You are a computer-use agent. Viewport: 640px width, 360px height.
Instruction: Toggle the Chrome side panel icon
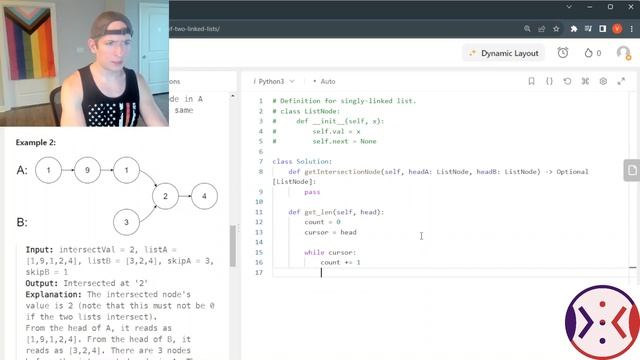pyautogui.click(x=602, y=29)
